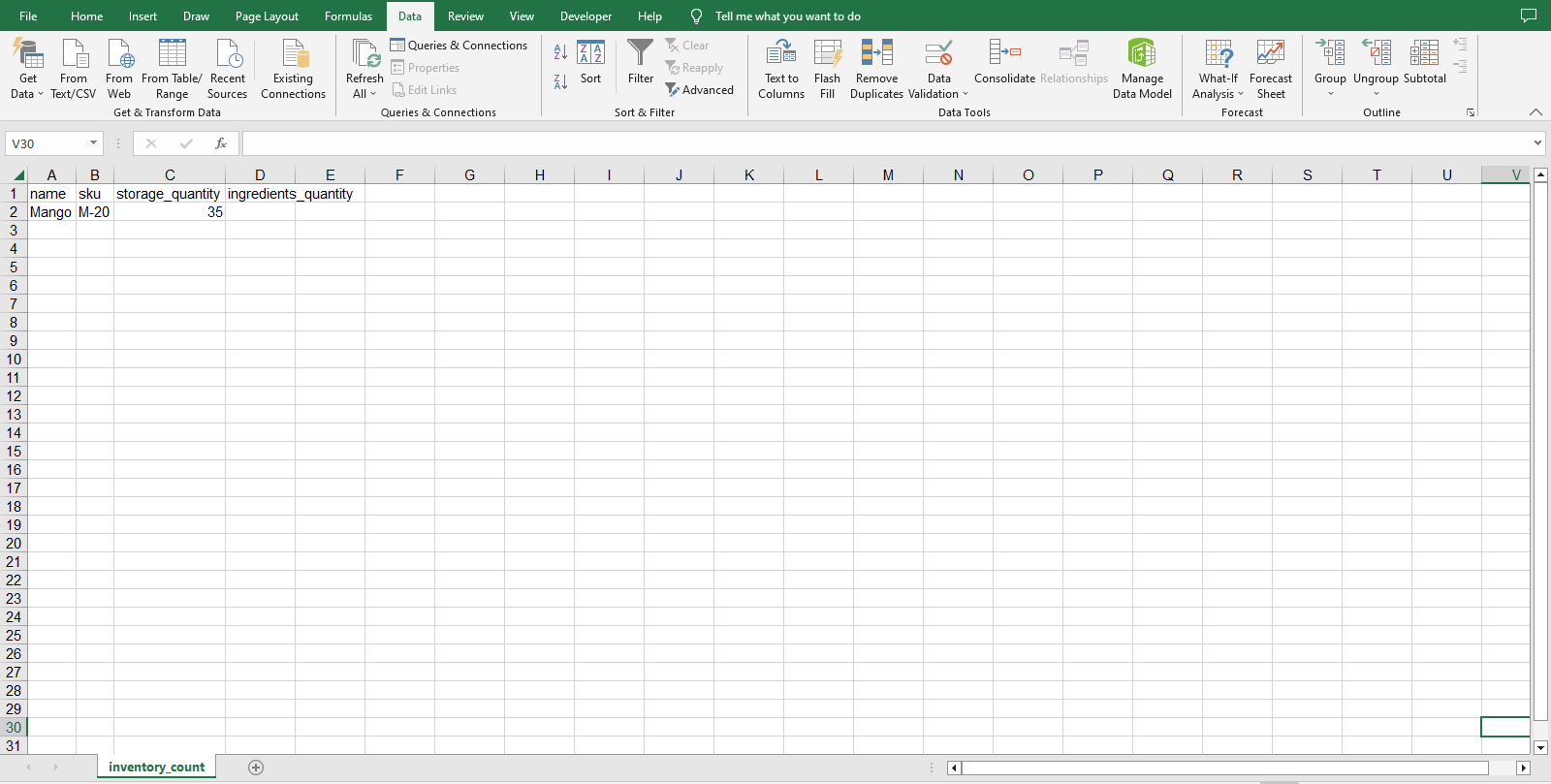Viewport: 1551px width, 784px height.
Task: Select column C header
Action: 170,175
